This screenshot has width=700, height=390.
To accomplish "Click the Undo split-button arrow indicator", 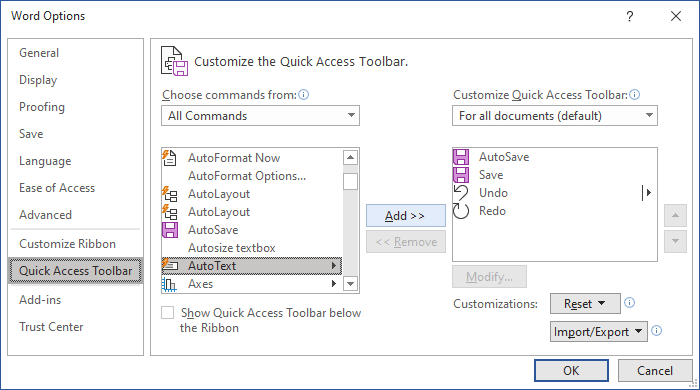I will pyautogui.click(x=646, y=193).
